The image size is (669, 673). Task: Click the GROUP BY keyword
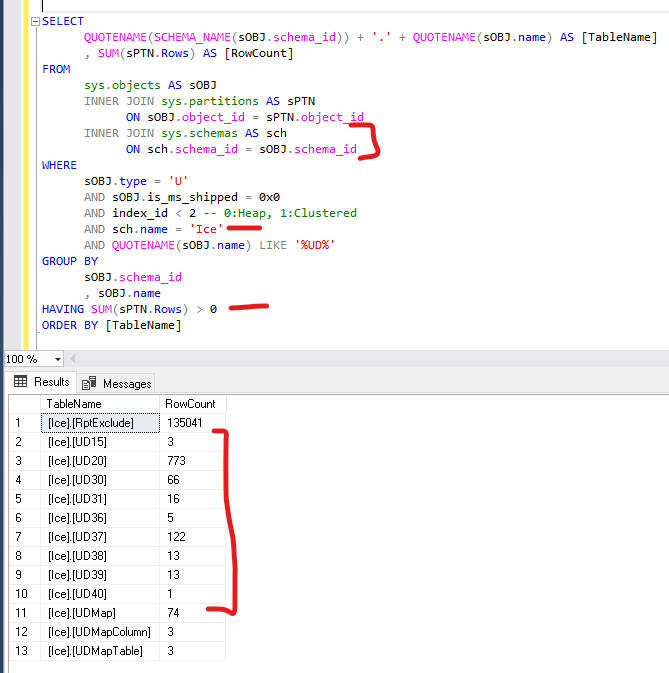(x=70, y=261)
